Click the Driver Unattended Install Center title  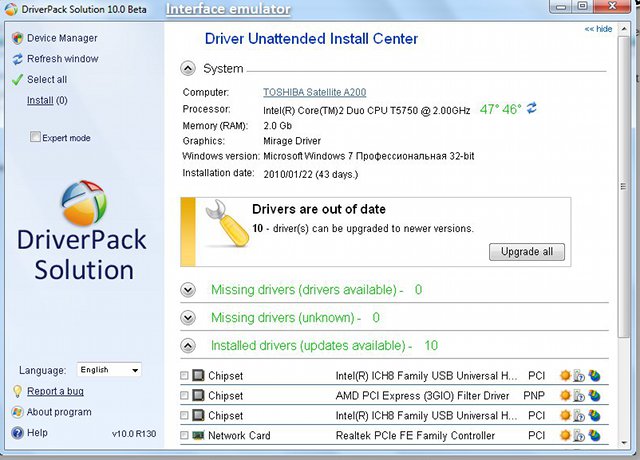click(311, 39)
